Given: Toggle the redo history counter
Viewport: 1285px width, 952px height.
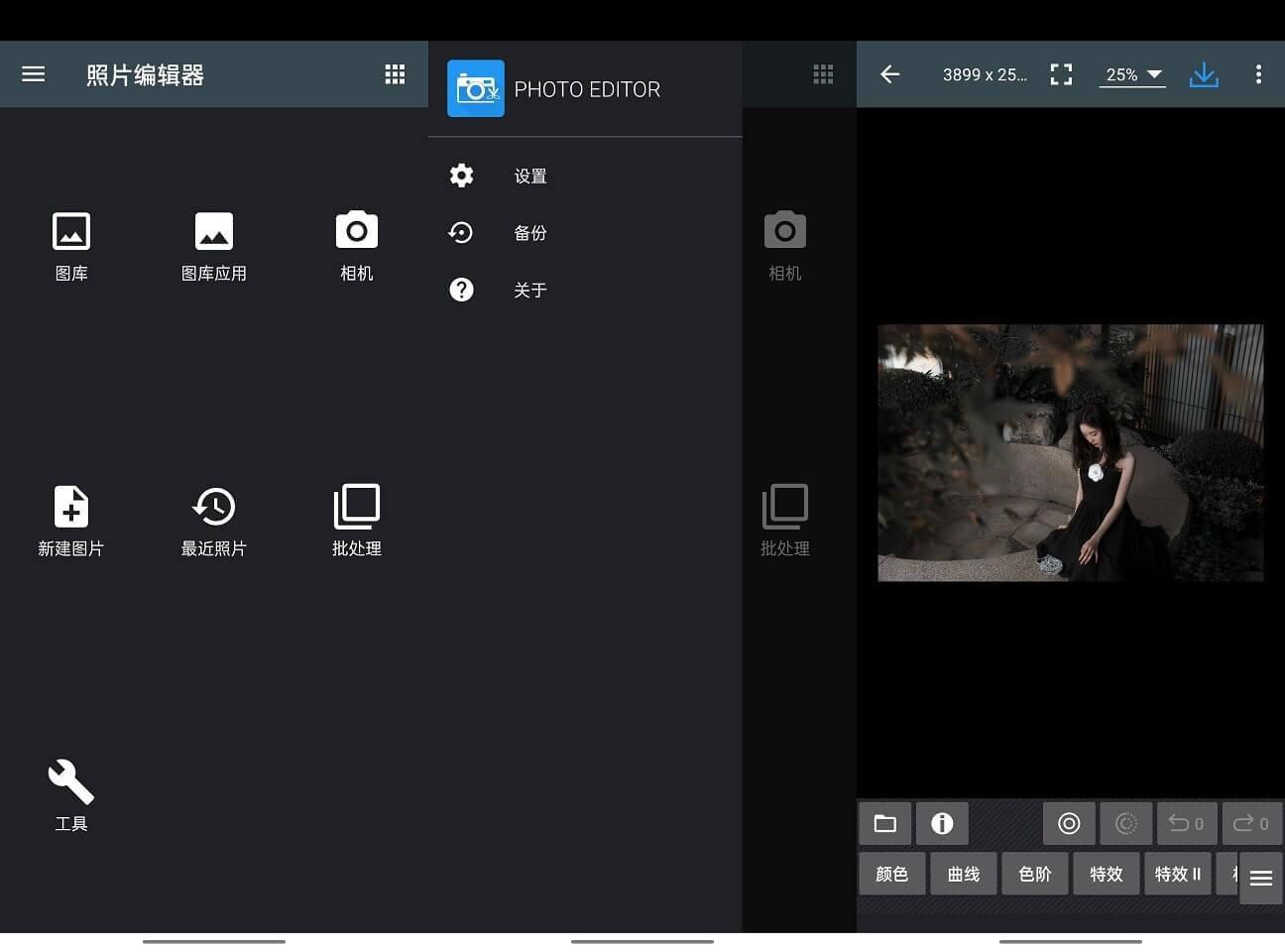Looking at the screenshot, I should click(1250, 823).
